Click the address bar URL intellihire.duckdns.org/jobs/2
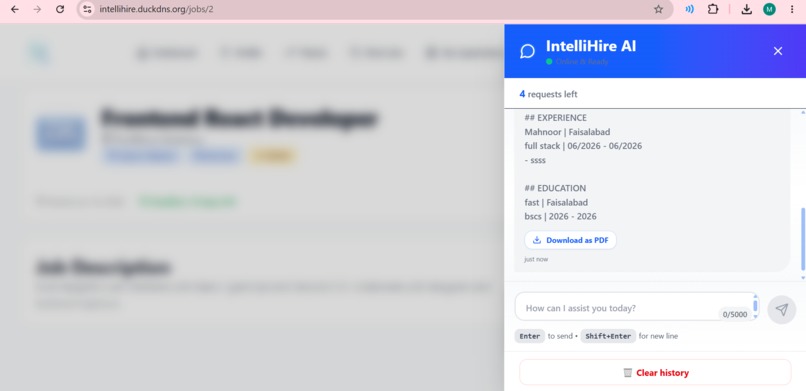Image resolution: width=806 pixels, height=391 pixels. click(x=156, y=9)
